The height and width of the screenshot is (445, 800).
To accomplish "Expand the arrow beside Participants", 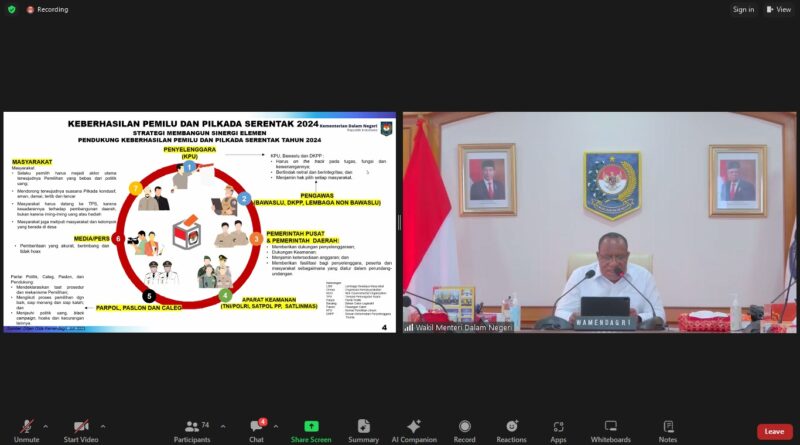I will point(223,424).
